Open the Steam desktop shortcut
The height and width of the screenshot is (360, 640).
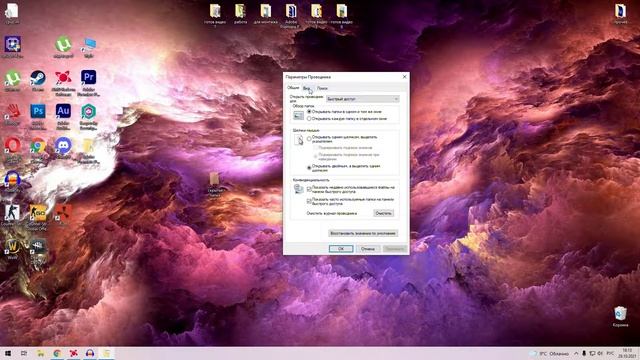[38, 79]
